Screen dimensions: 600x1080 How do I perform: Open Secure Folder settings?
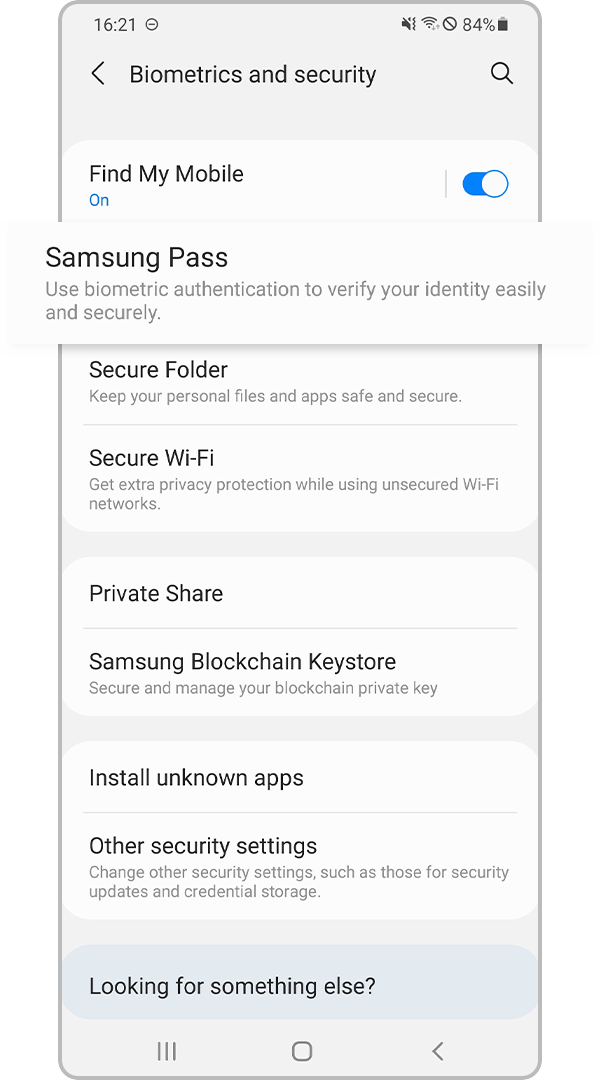pos(300,383)
